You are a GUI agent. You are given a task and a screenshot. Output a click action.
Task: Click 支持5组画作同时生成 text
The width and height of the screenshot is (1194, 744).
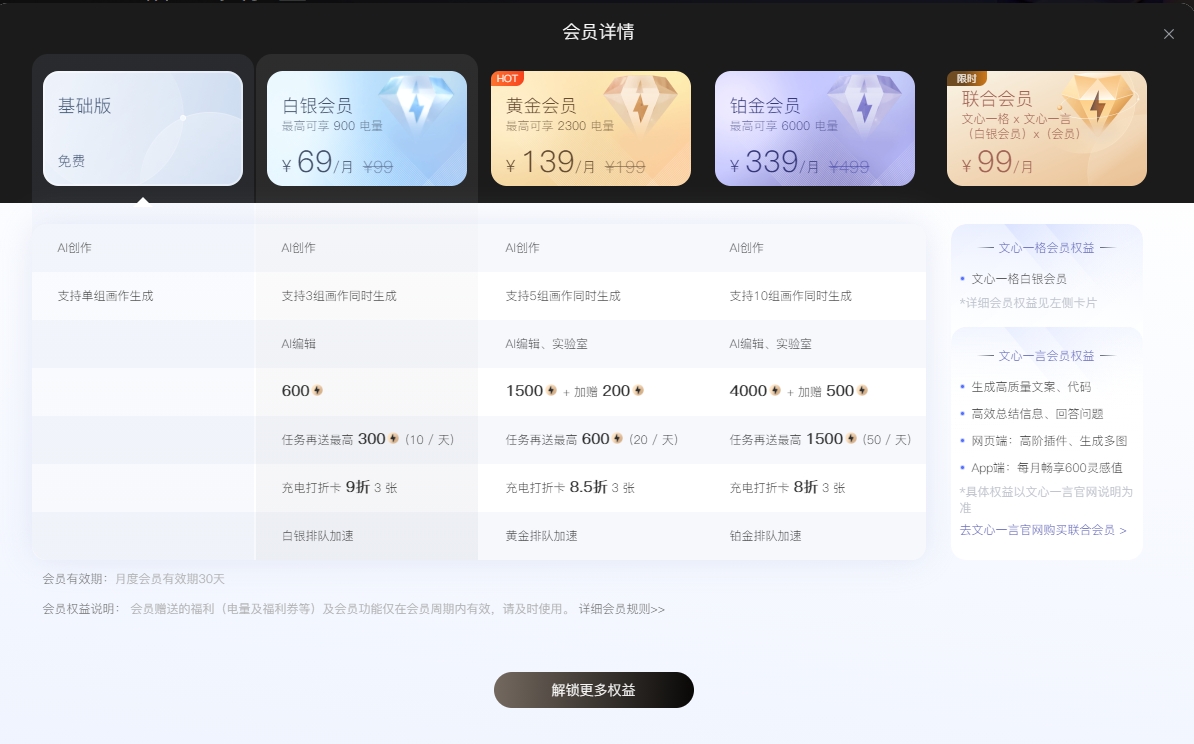click(x=563, y=295)
